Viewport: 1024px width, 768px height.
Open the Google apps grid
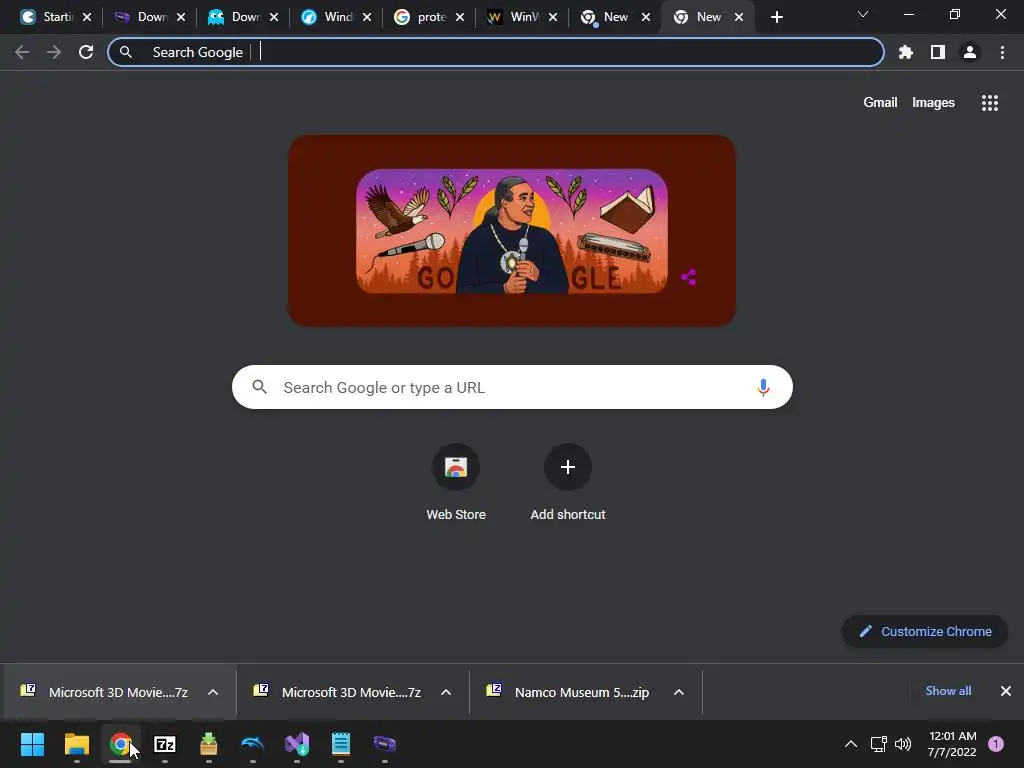(x=989, y=103)
